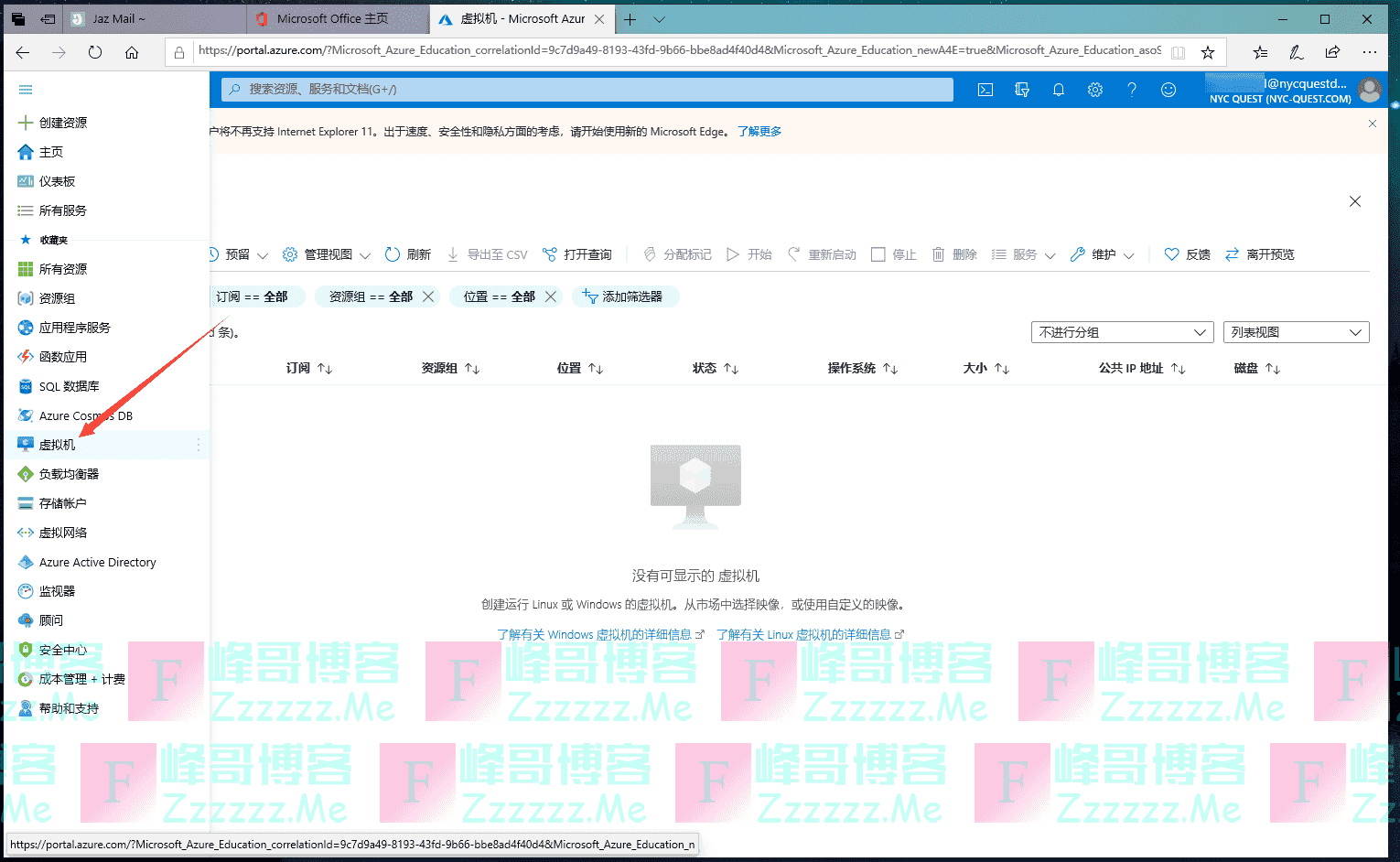Image resolution: width=1400 pixels, height=862 pixels.
Task: Open the Directory + subscription filter icon
Action: pos(1022,90)
